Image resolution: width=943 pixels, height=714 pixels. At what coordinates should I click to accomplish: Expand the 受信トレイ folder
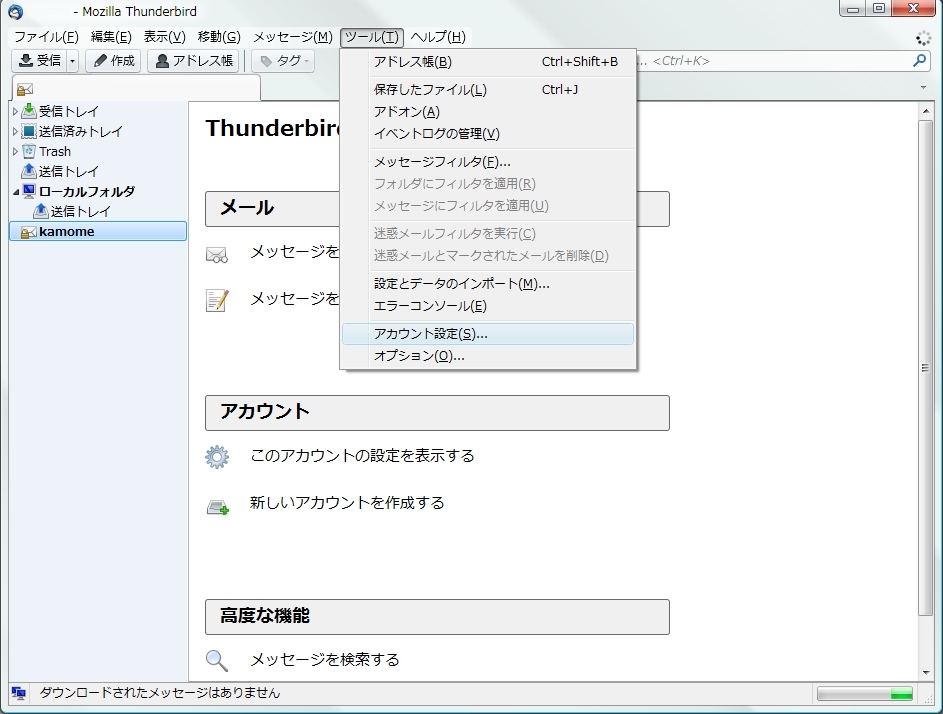15,111
